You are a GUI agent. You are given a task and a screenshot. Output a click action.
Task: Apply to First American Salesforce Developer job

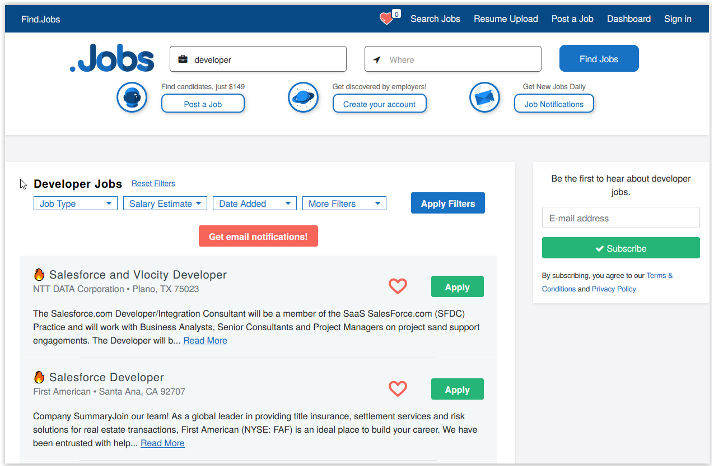457,389
